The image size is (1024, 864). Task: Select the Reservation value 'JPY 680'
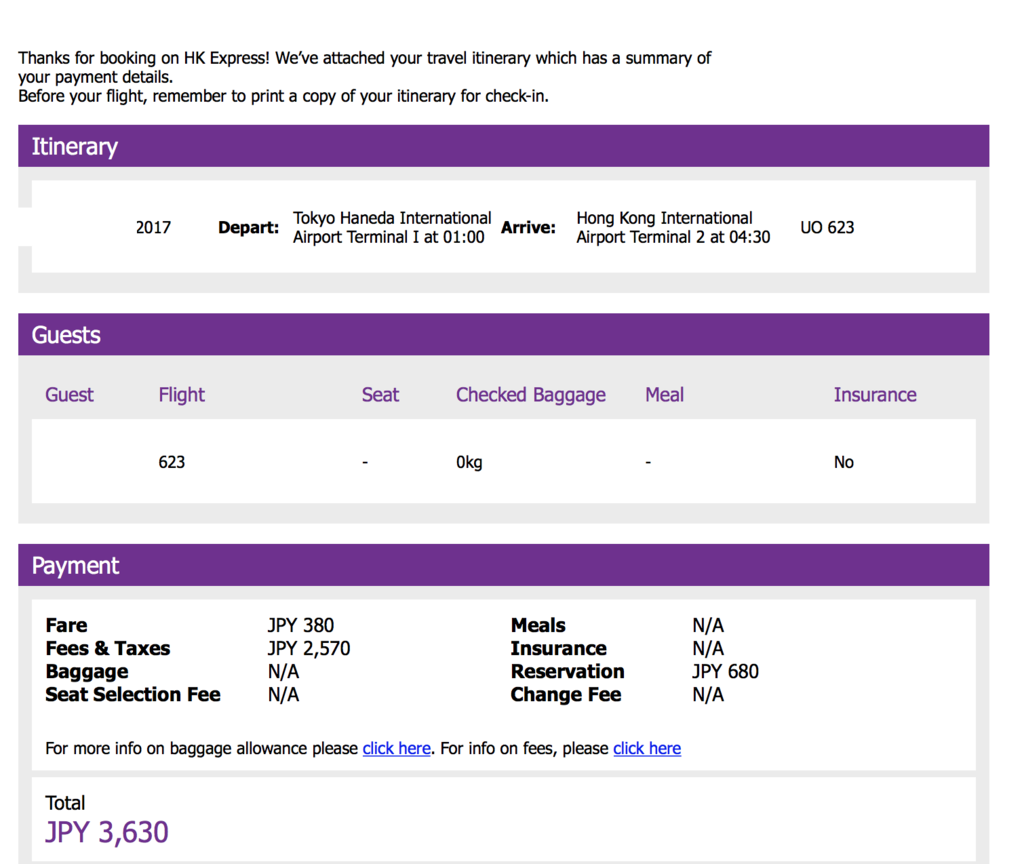point(726,671)
